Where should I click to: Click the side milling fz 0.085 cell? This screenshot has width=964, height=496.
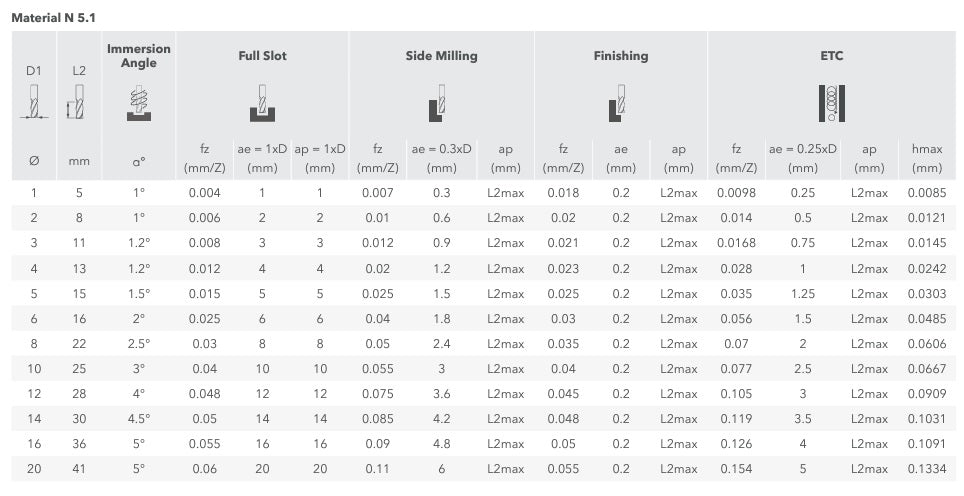coord(377,419)
